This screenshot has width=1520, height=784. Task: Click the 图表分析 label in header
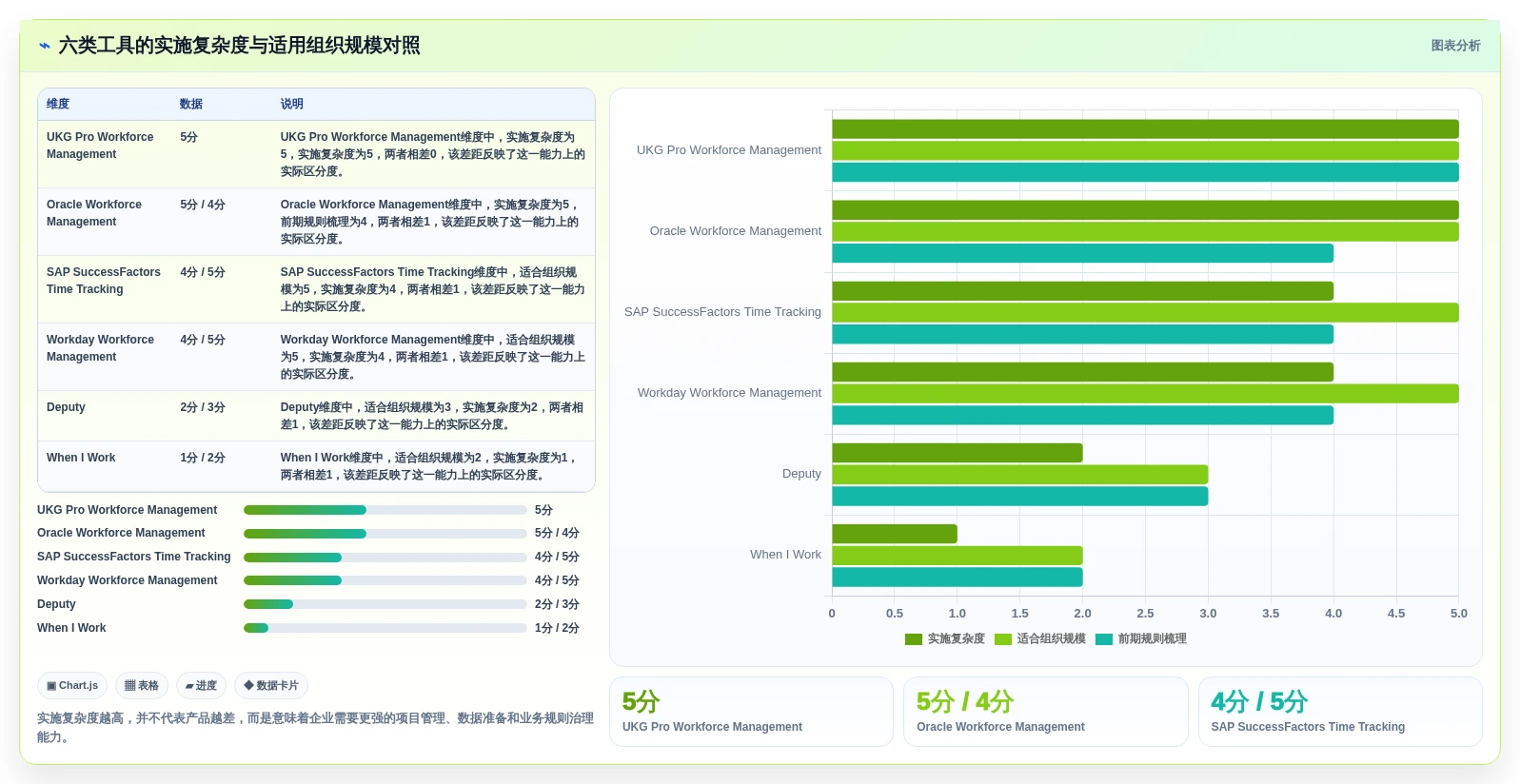point(1455,46)
